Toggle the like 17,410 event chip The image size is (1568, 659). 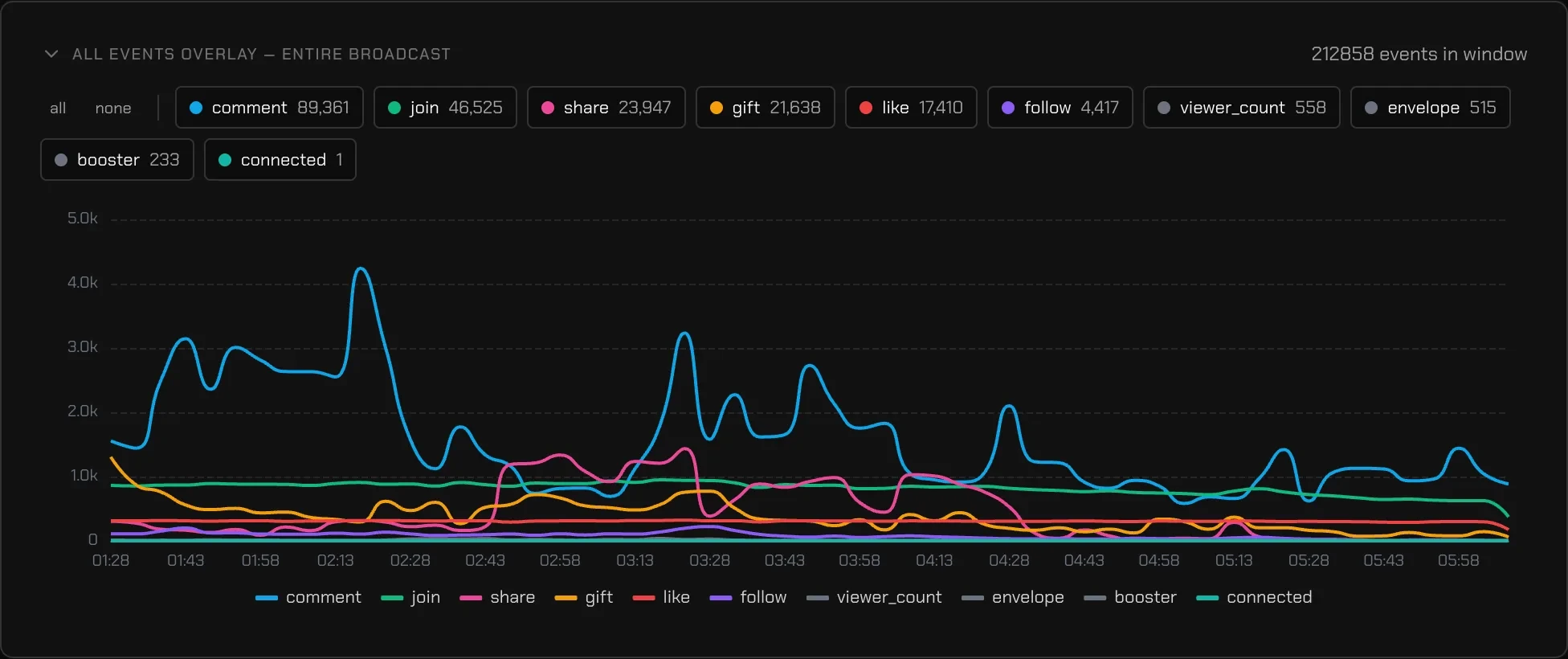point(911,107)
